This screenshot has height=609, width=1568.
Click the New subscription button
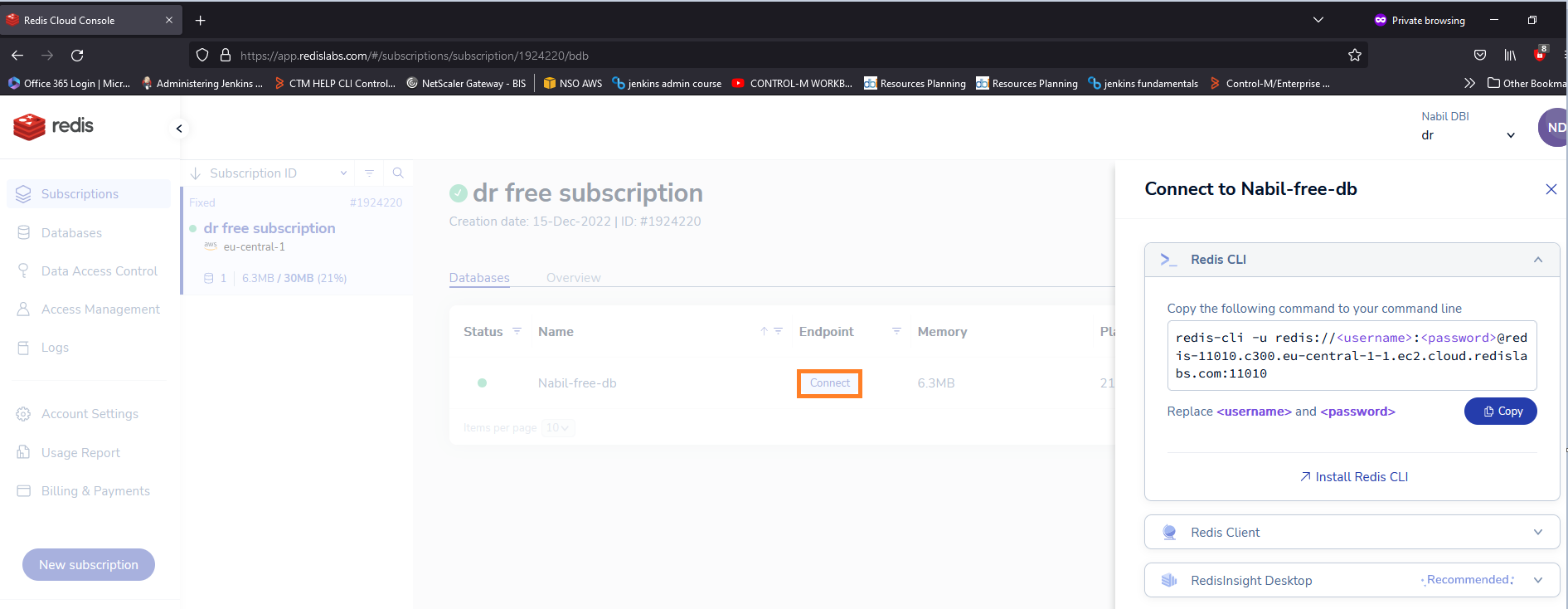click(x=89, y=565)
